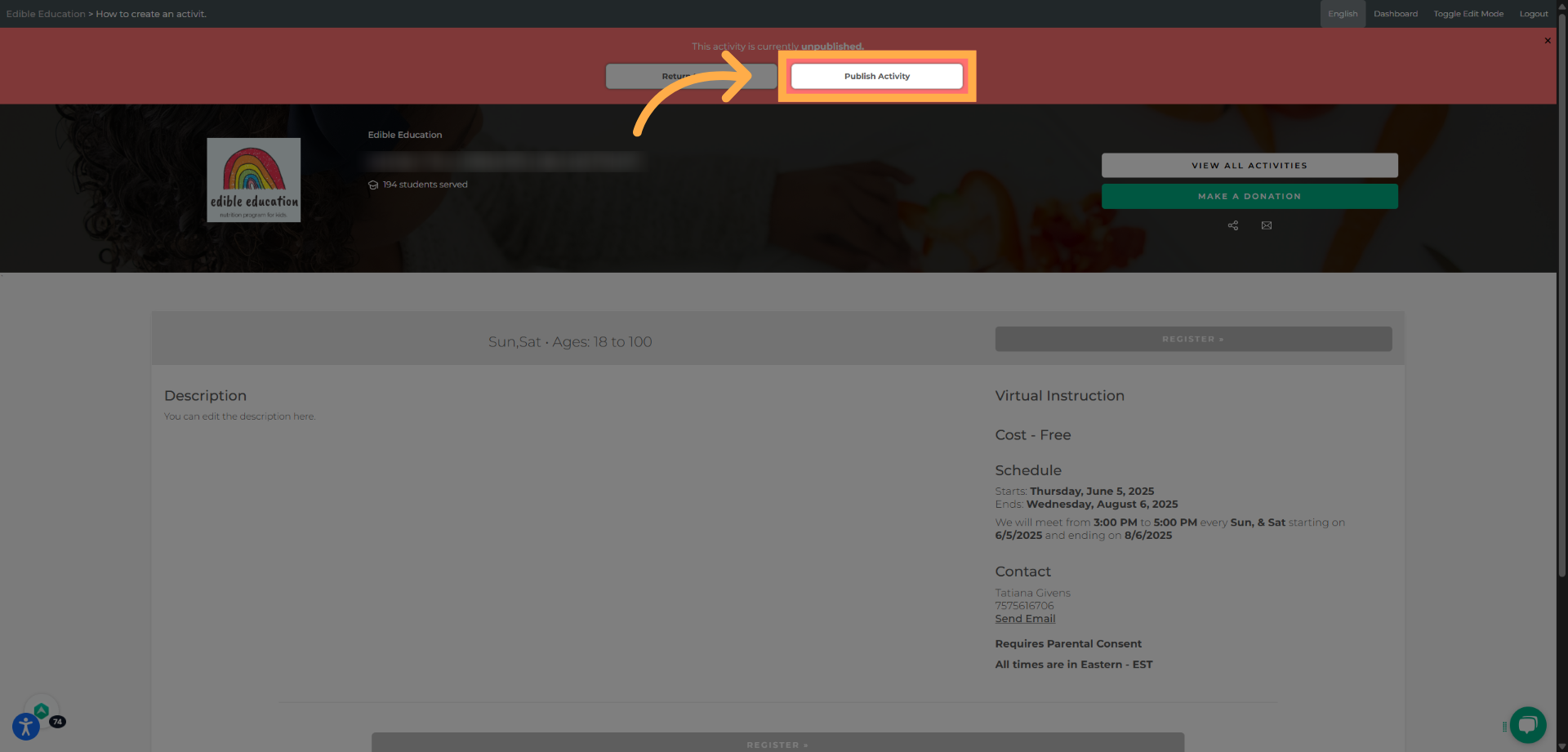This screenshot has width=1568, height=752.
Task: Open the Edible Education breadcrumb link
Action: (x=46, y=13)
